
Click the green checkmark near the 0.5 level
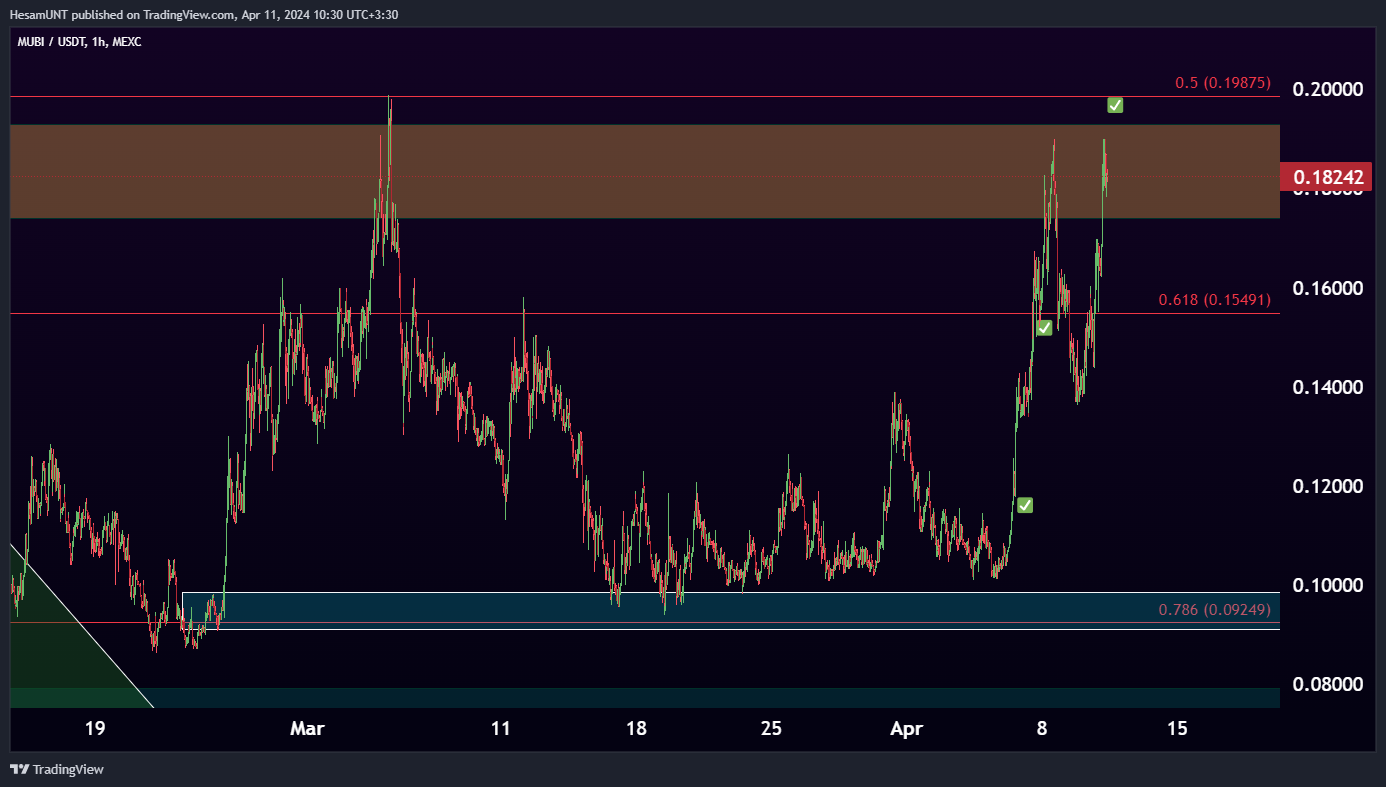[1115, 105]
